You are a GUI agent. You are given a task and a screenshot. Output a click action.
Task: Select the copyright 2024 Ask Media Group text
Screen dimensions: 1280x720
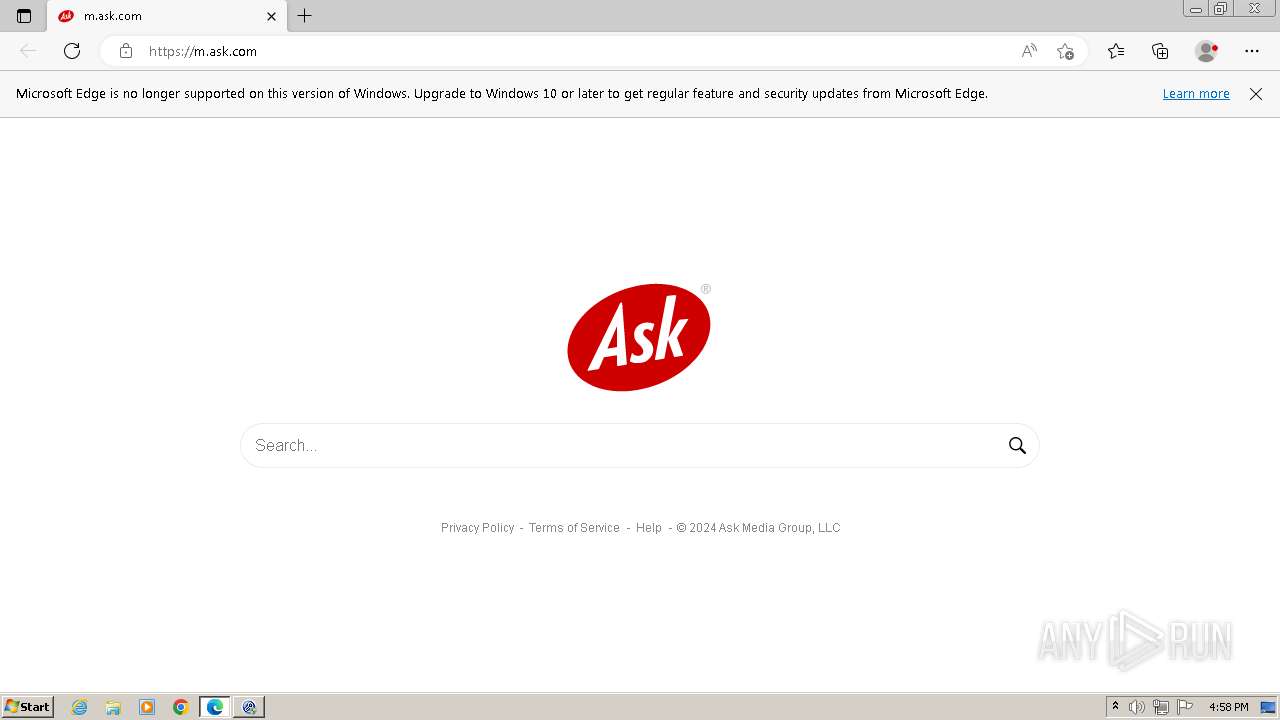pos(758,528)
